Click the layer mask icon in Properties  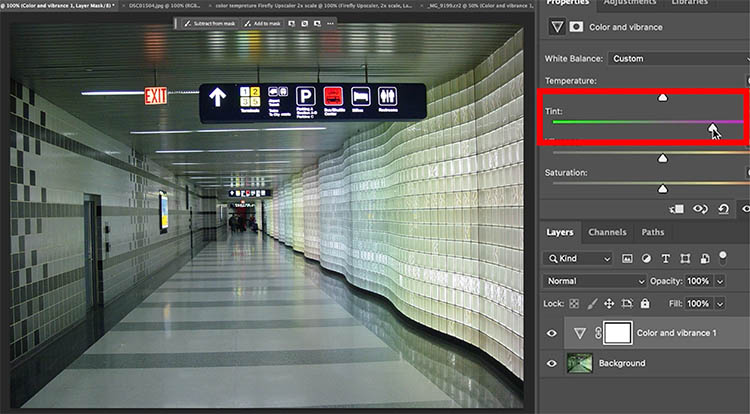click(577, 27)
